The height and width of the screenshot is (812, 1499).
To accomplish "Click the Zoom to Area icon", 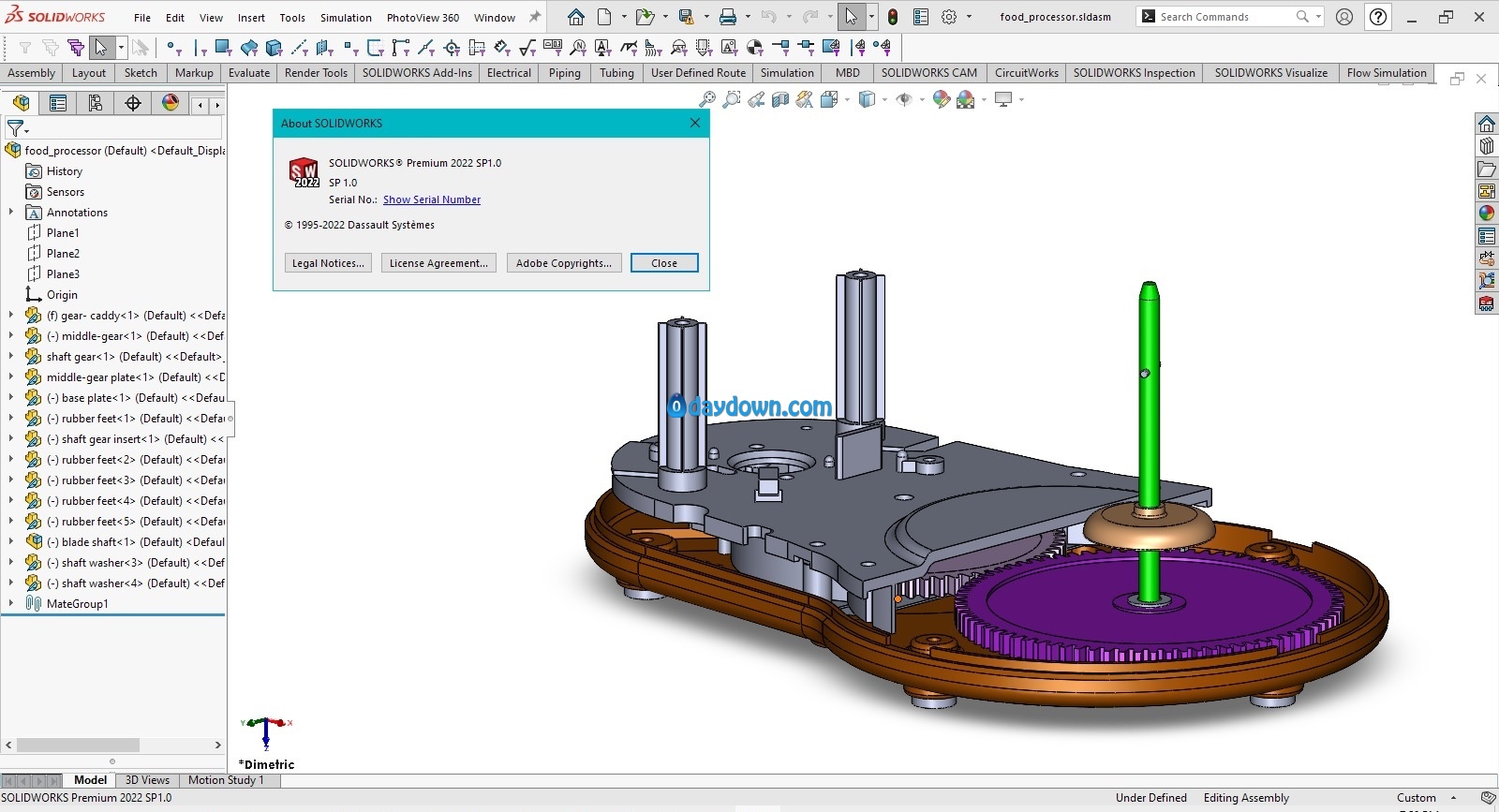I will tap(732, 99).
